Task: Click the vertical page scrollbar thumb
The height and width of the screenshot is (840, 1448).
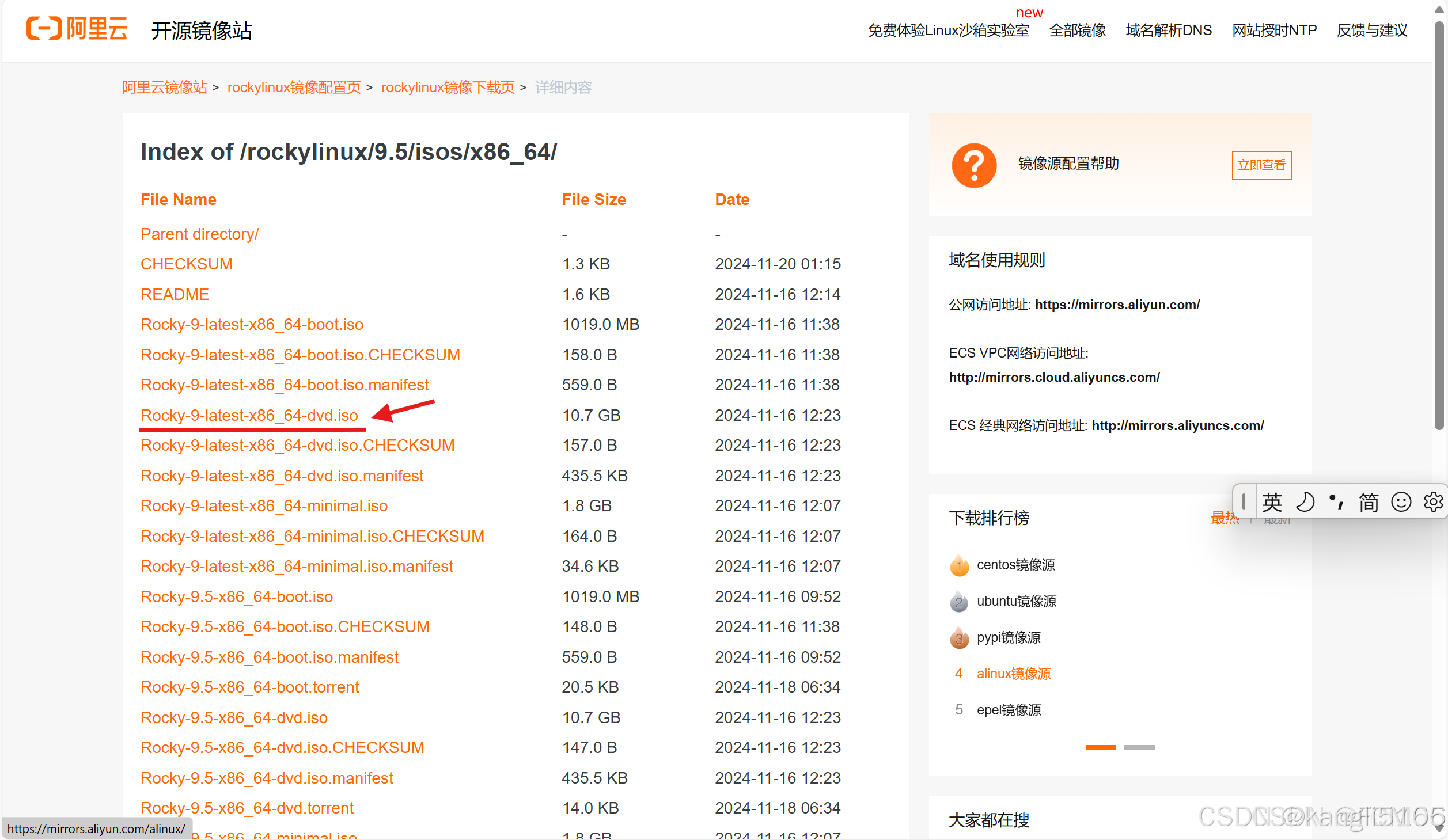Action: [1439, 225]
